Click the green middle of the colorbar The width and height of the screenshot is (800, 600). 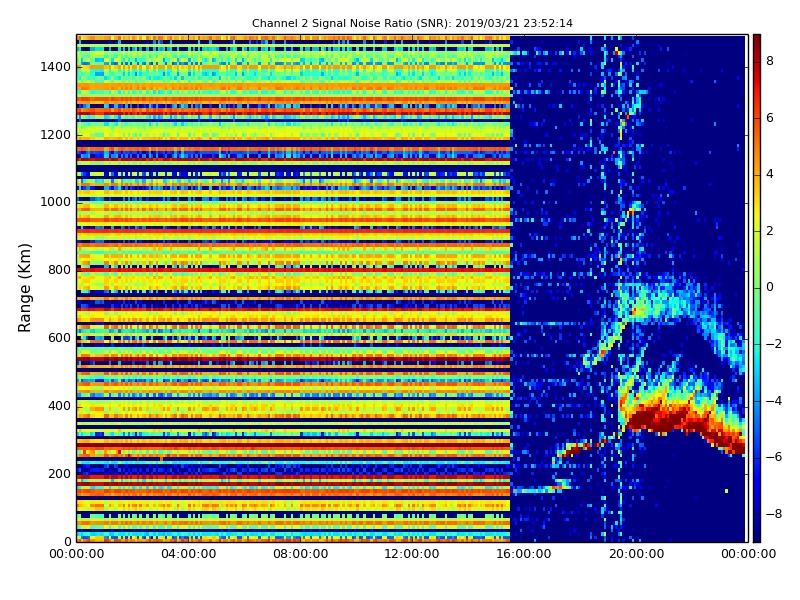[x=757, y=287]
